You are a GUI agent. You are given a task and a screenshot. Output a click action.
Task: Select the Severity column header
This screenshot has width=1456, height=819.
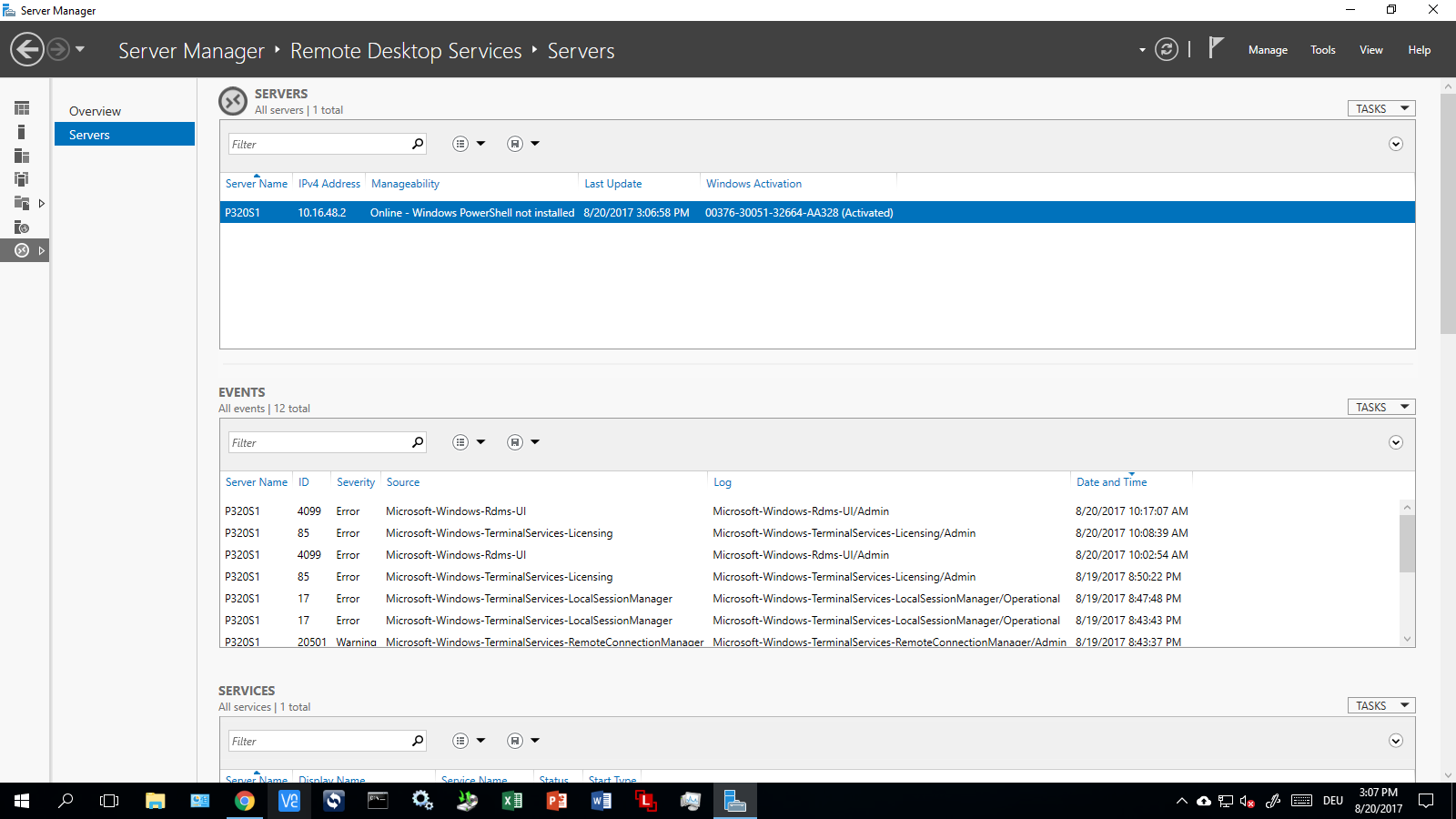point(355,481)
